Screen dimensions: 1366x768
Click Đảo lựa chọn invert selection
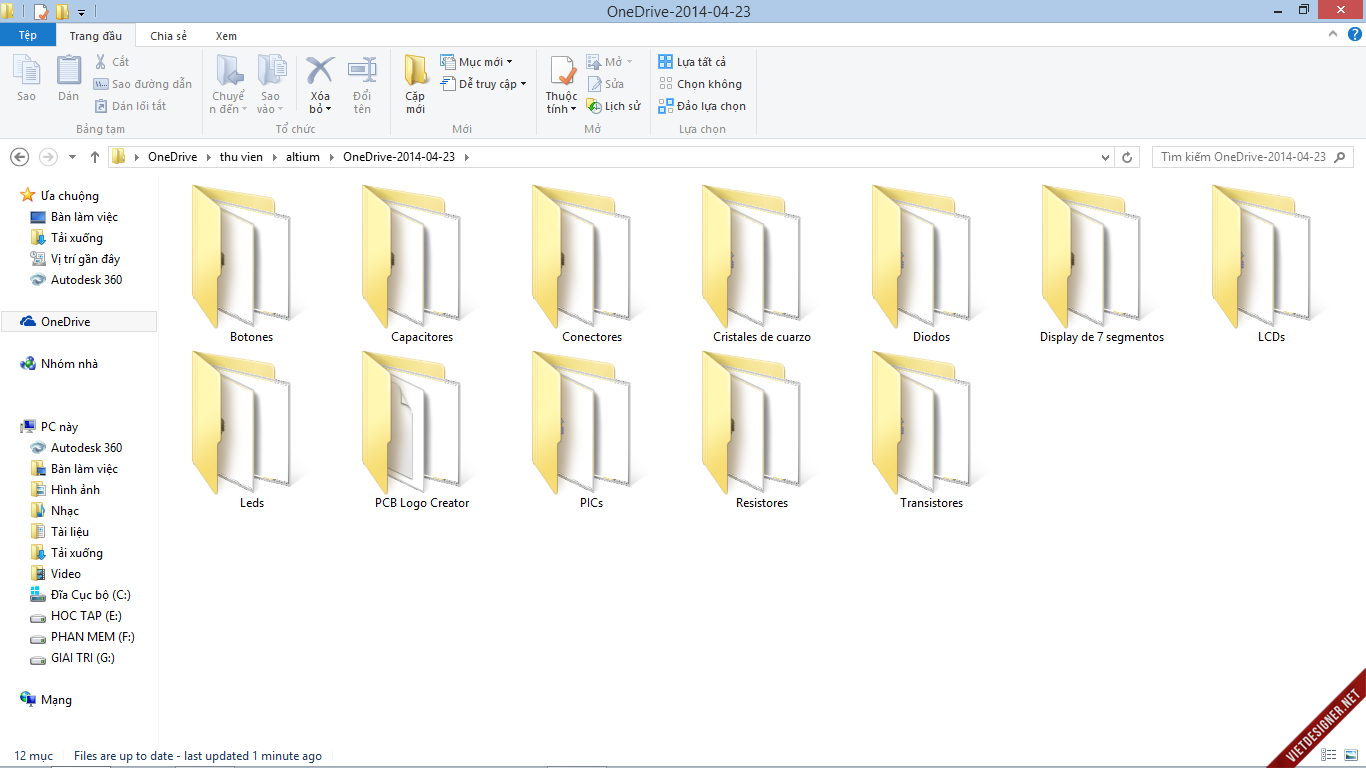coord(702,106)
